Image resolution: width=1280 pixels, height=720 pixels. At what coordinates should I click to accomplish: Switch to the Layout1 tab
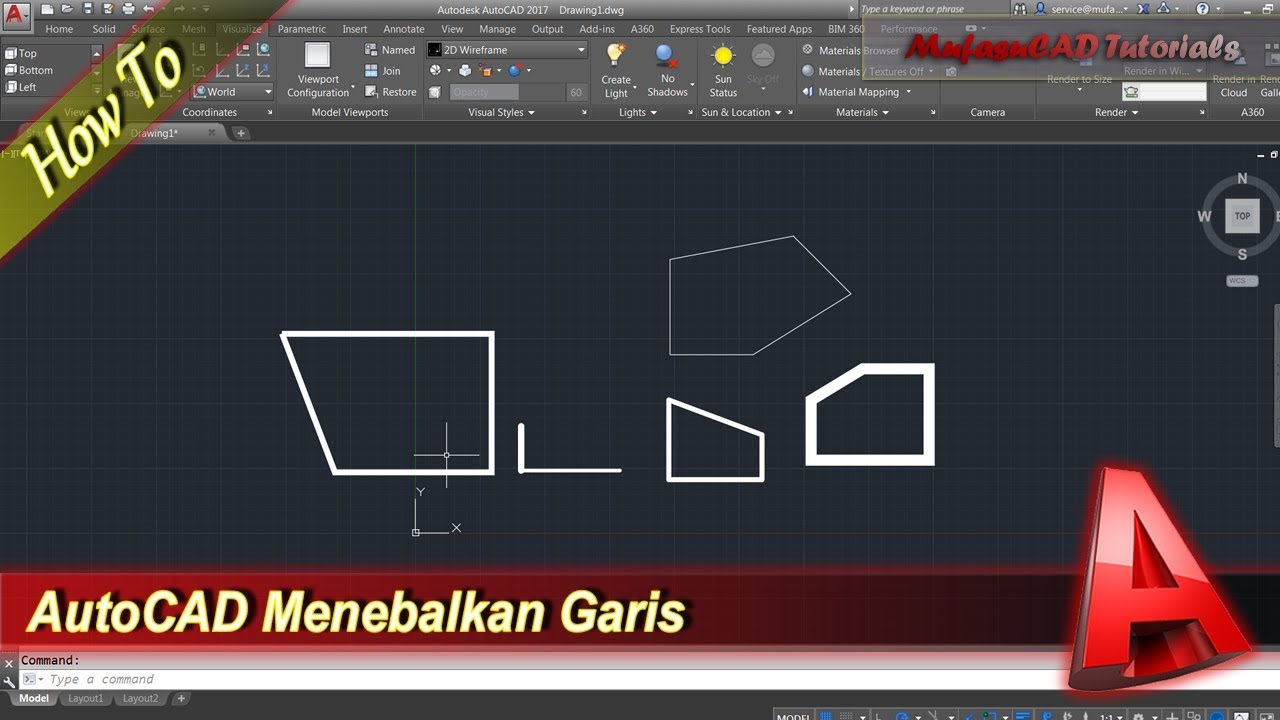click(85, 698)
